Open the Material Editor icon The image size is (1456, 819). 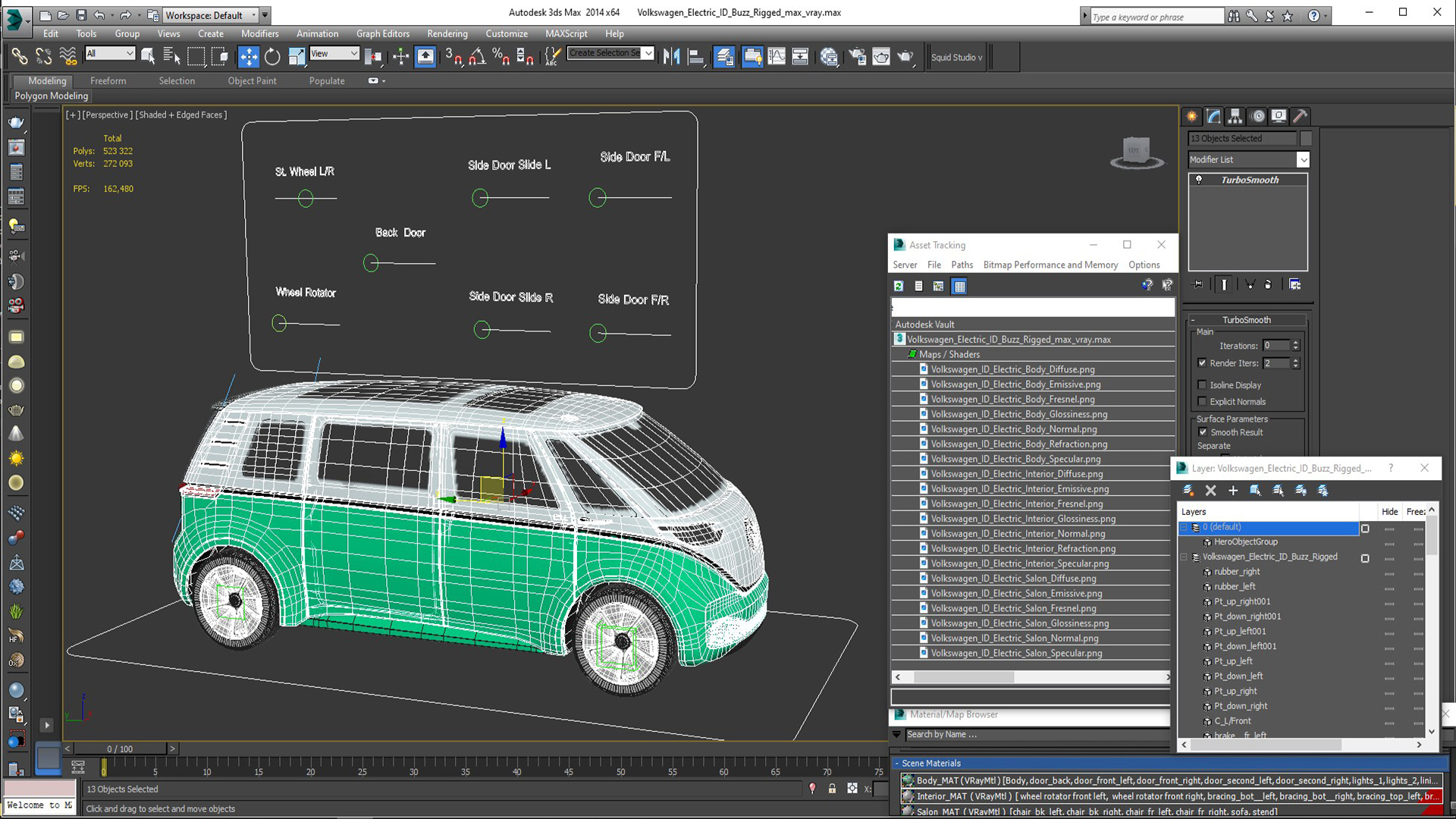[829, 56]
